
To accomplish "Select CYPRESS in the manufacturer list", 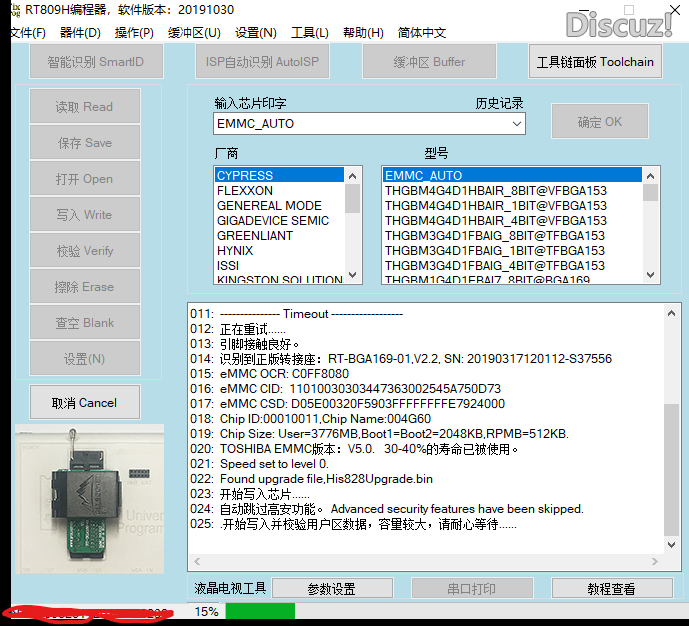I will (x=279, y=175).
